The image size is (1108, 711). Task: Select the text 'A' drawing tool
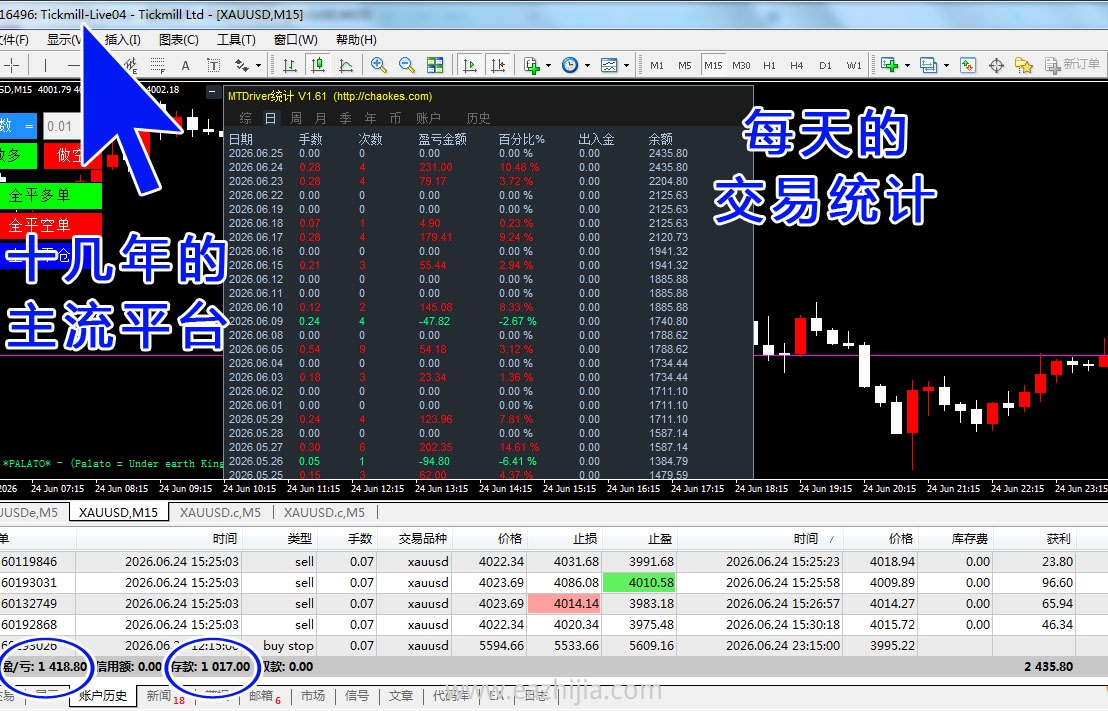tap(185, 66)
